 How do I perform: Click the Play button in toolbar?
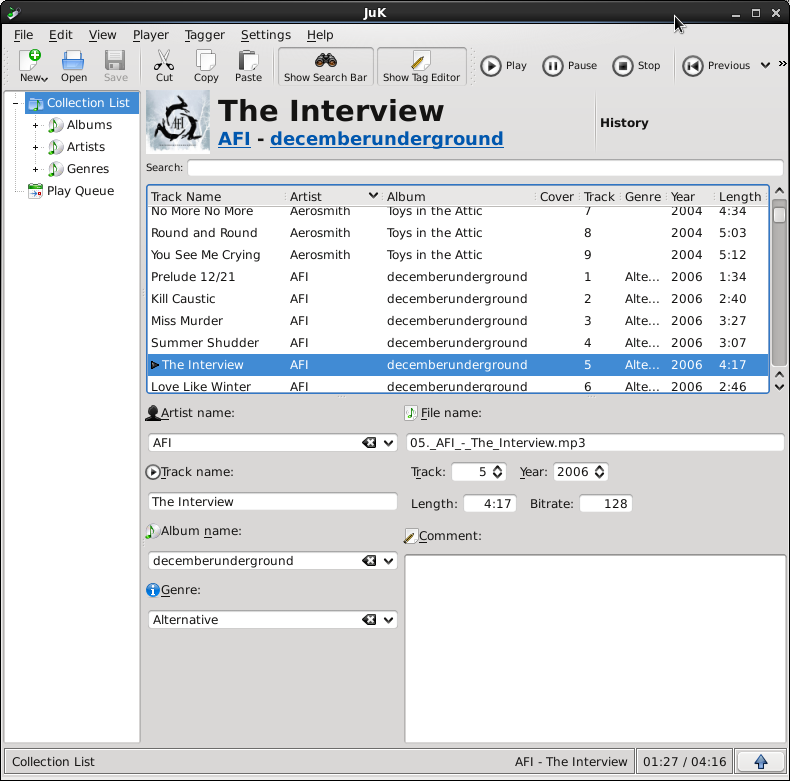pos(503,66)
